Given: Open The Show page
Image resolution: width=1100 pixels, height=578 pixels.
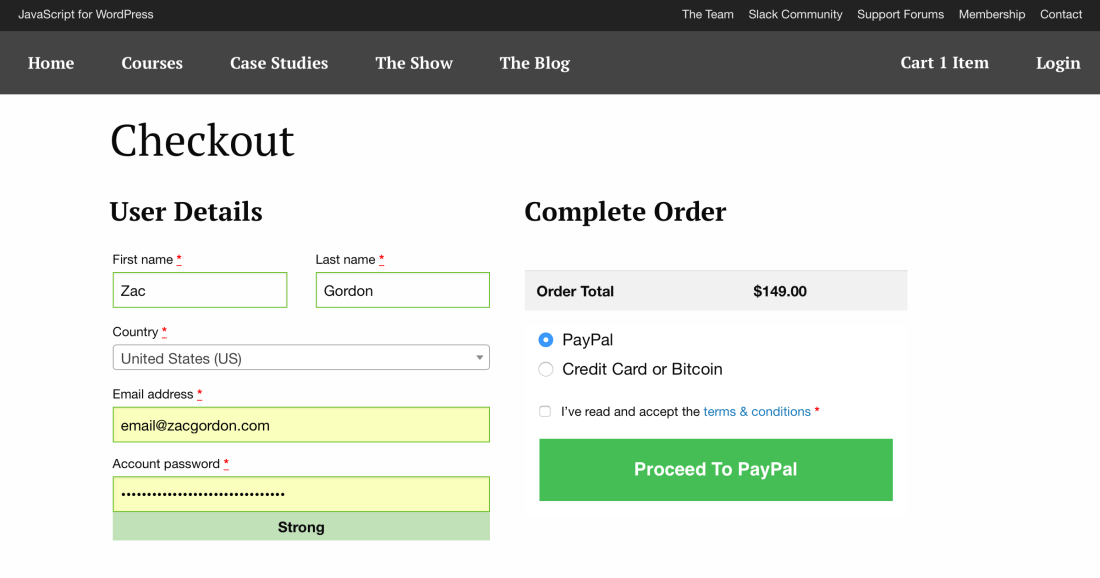Looking at the screenshot, I should [x=414, y=63].
